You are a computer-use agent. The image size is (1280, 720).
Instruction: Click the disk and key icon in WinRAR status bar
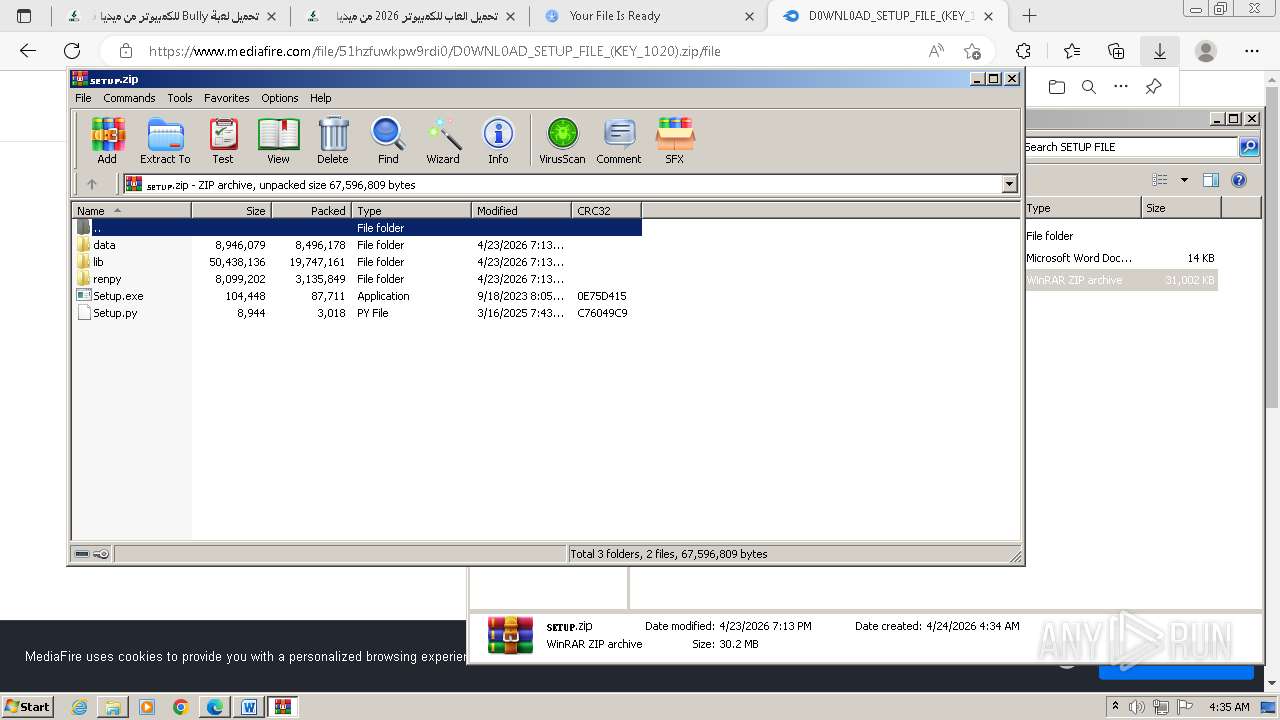click(x=92, y=554)
